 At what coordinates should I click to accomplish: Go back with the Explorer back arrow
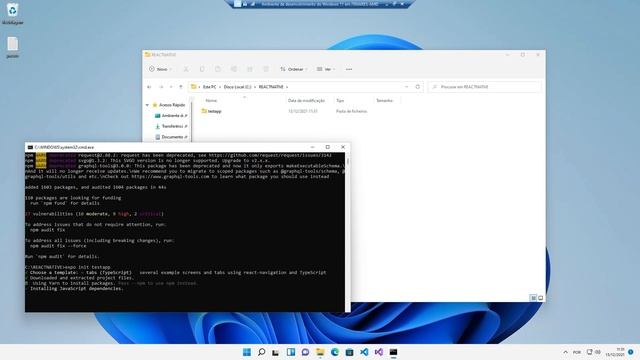coord(149,87)
